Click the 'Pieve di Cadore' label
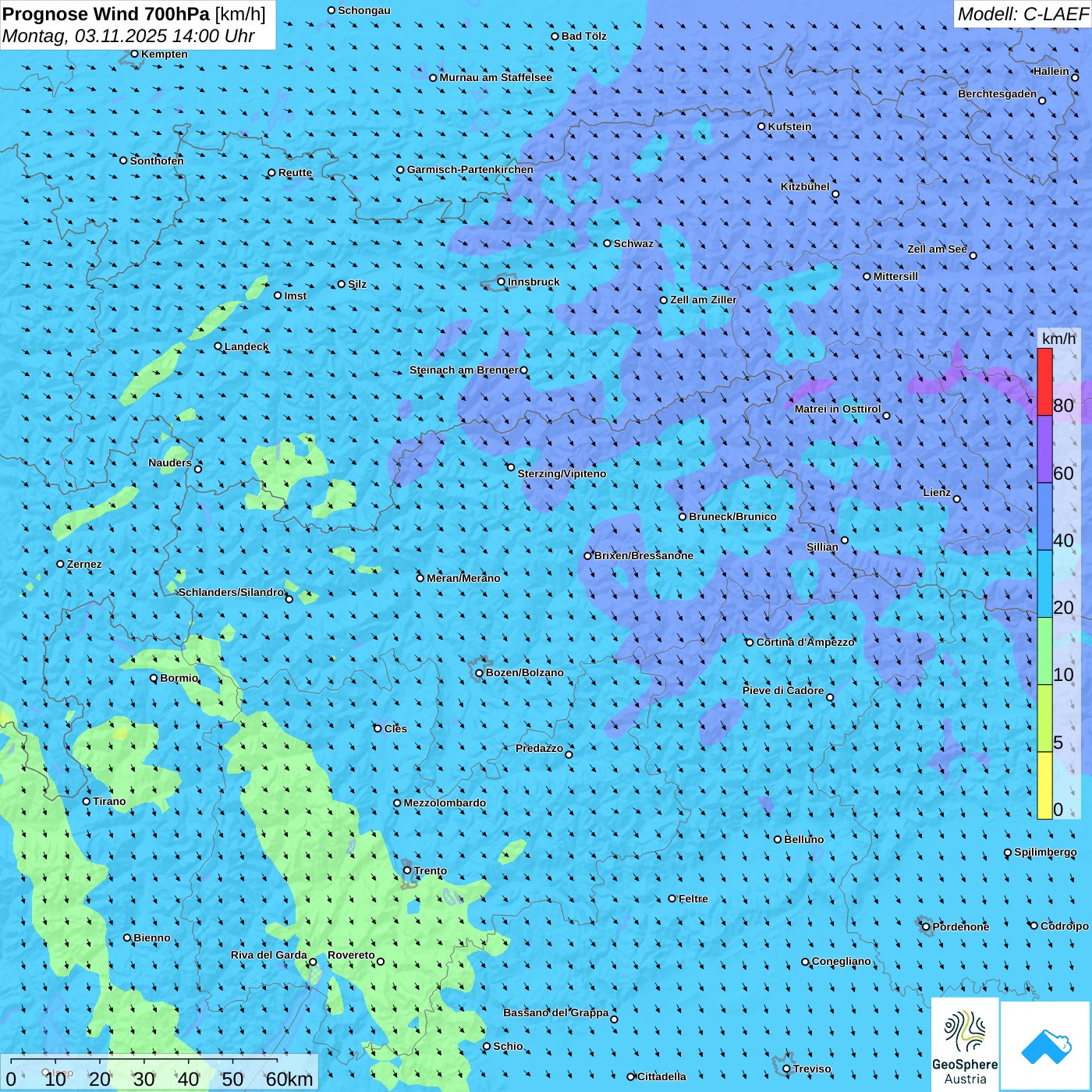The image size is (1092, 1092). [783, 690]
